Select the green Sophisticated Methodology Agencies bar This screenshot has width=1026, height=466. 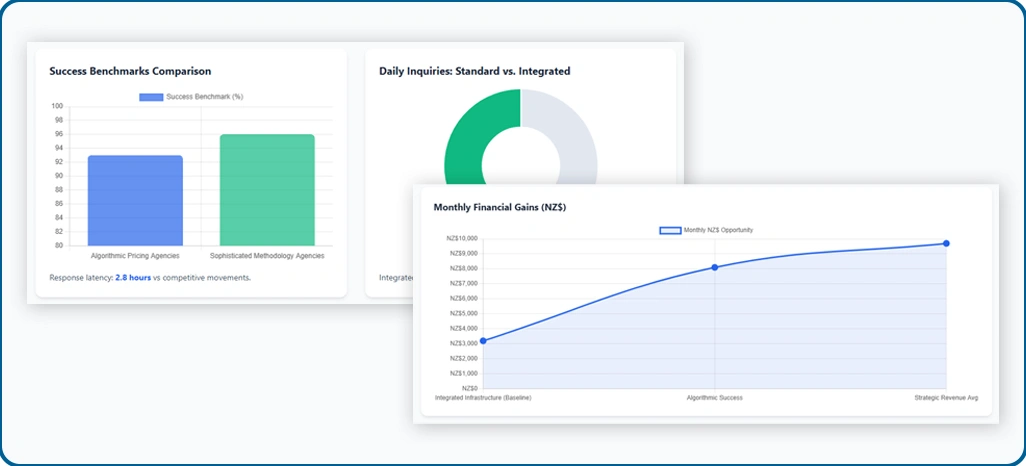[267, 190]
